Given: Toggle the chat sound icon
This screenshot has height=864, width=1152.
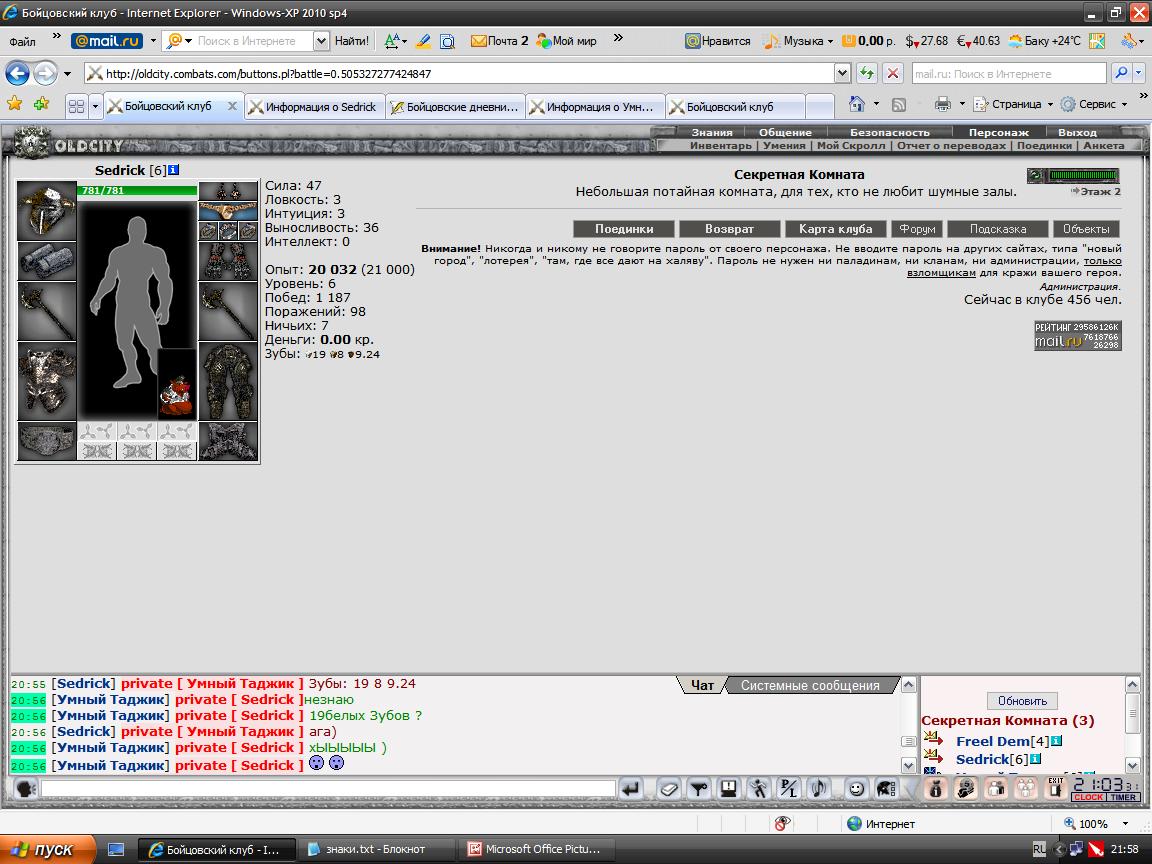Looking at the screenshot, I should (818, 790).
